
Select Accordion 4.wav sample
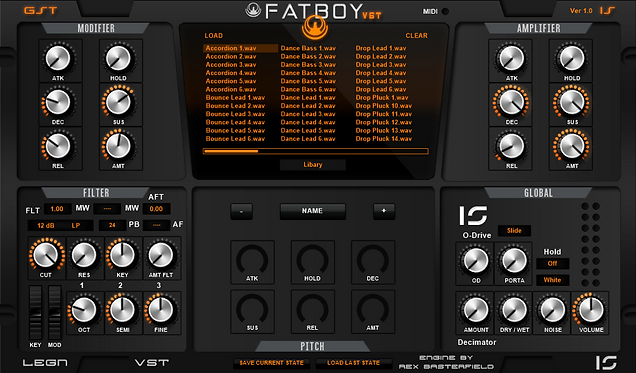(x=231, y=73)
